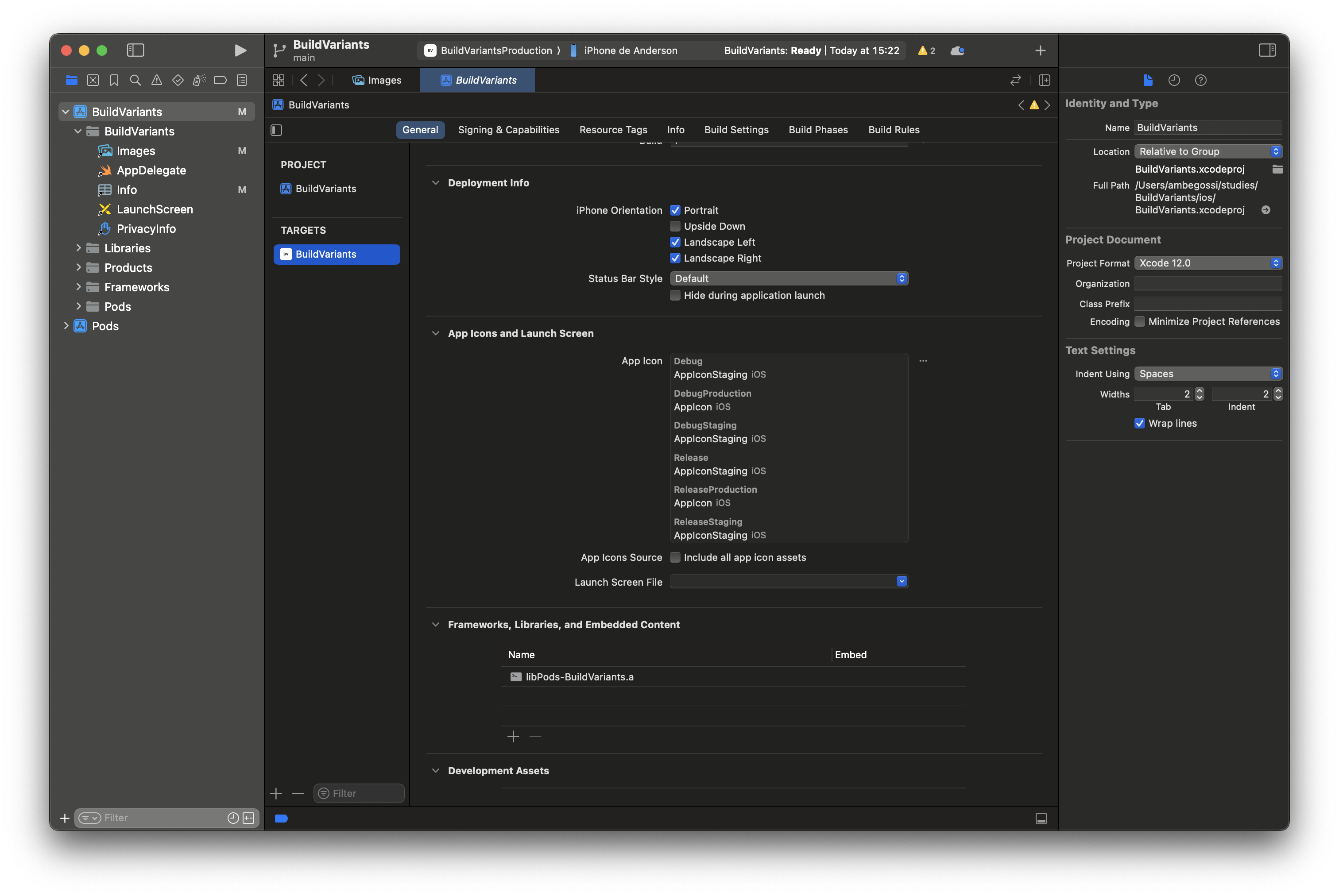The image size is (1339, 896).
Task: Toggle code review swap arrows
Action: (x=1015, y=80)
